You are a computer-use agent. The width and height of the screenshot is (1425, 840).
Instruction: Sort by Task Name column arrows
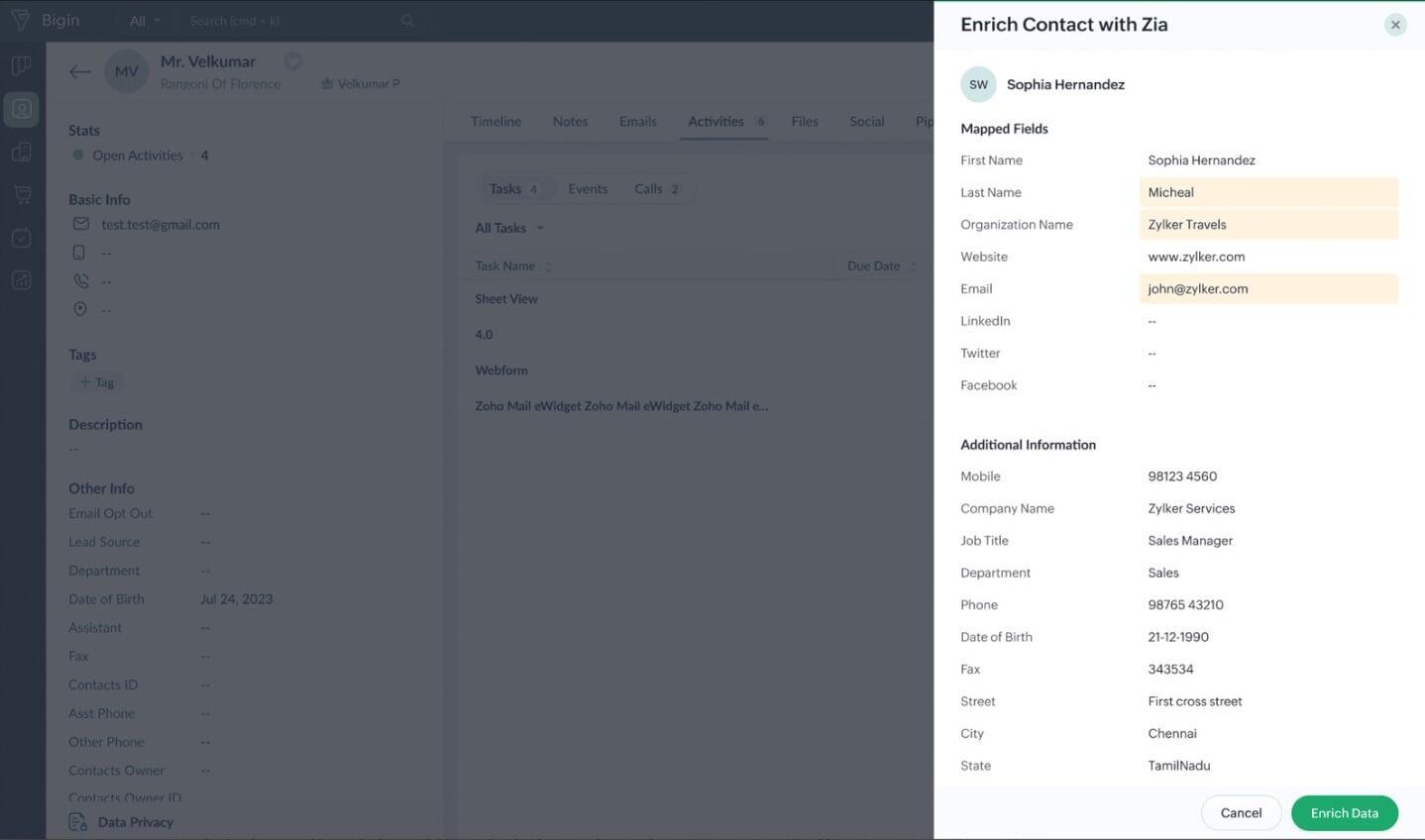pyautogui.click(x=548, y=266)
